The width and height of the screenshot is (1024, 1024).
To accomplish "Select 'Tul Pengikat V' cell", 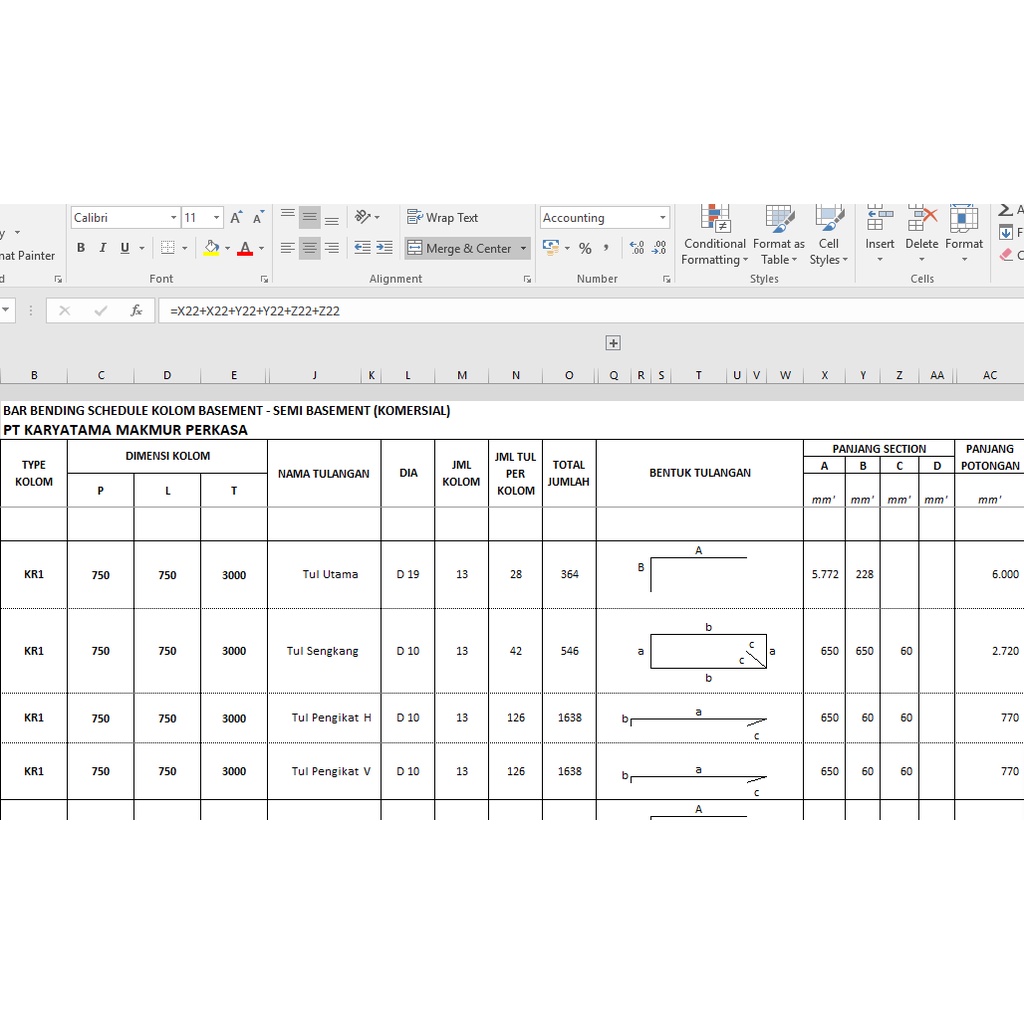I will (x=323, y=771).
